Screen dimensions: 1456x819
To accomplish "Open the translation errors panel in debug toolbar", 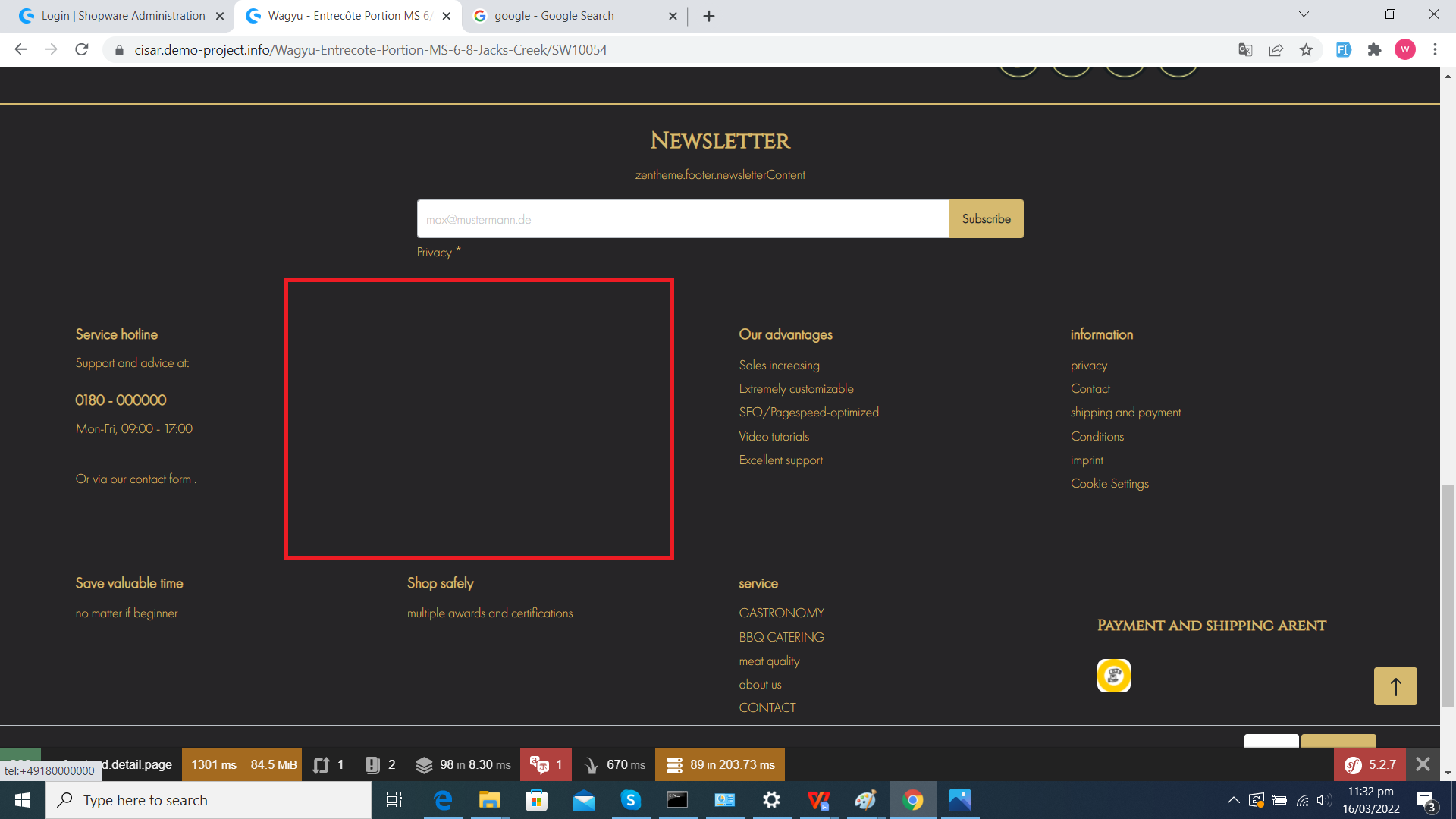I will (546, 764).
